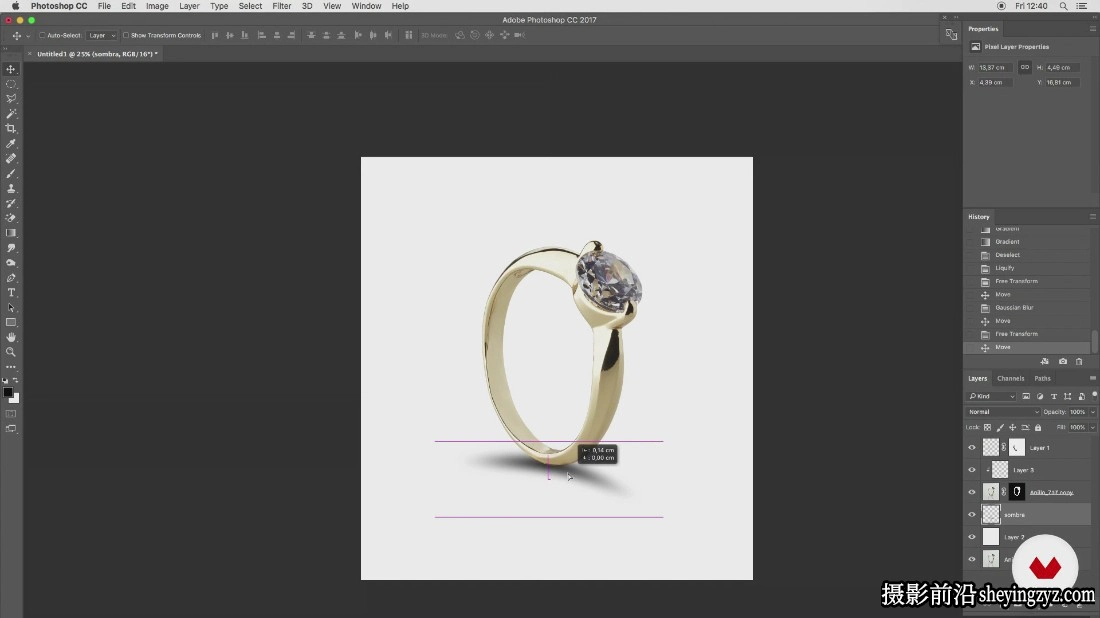Image resolution: width=1100 pixels, height=618 pixels.
Task: Open Fill slider dropdown arrow
Action: (1093, 427)
